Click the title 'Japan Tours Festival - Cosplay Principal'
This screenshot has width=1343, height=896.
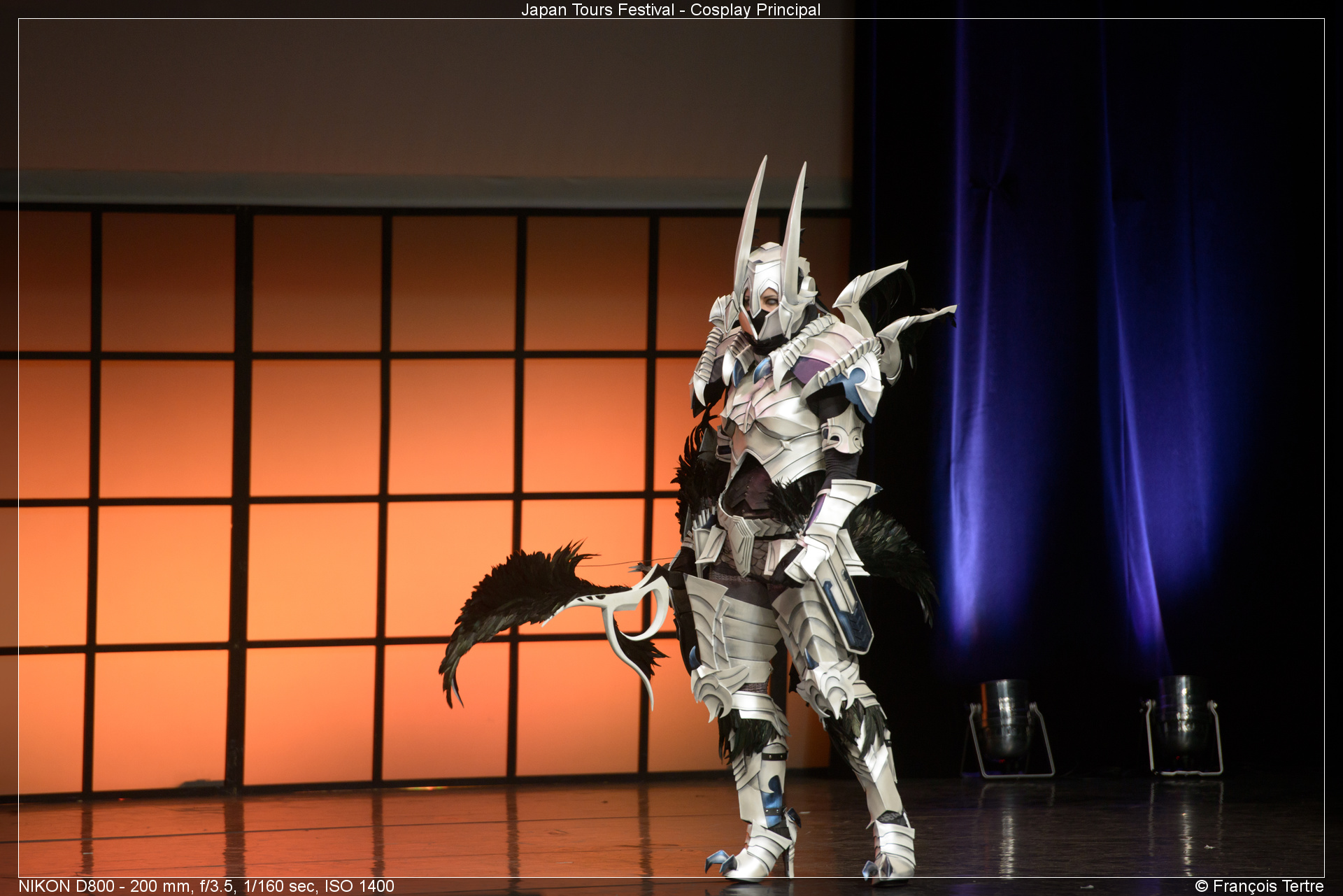coord(671,10)
